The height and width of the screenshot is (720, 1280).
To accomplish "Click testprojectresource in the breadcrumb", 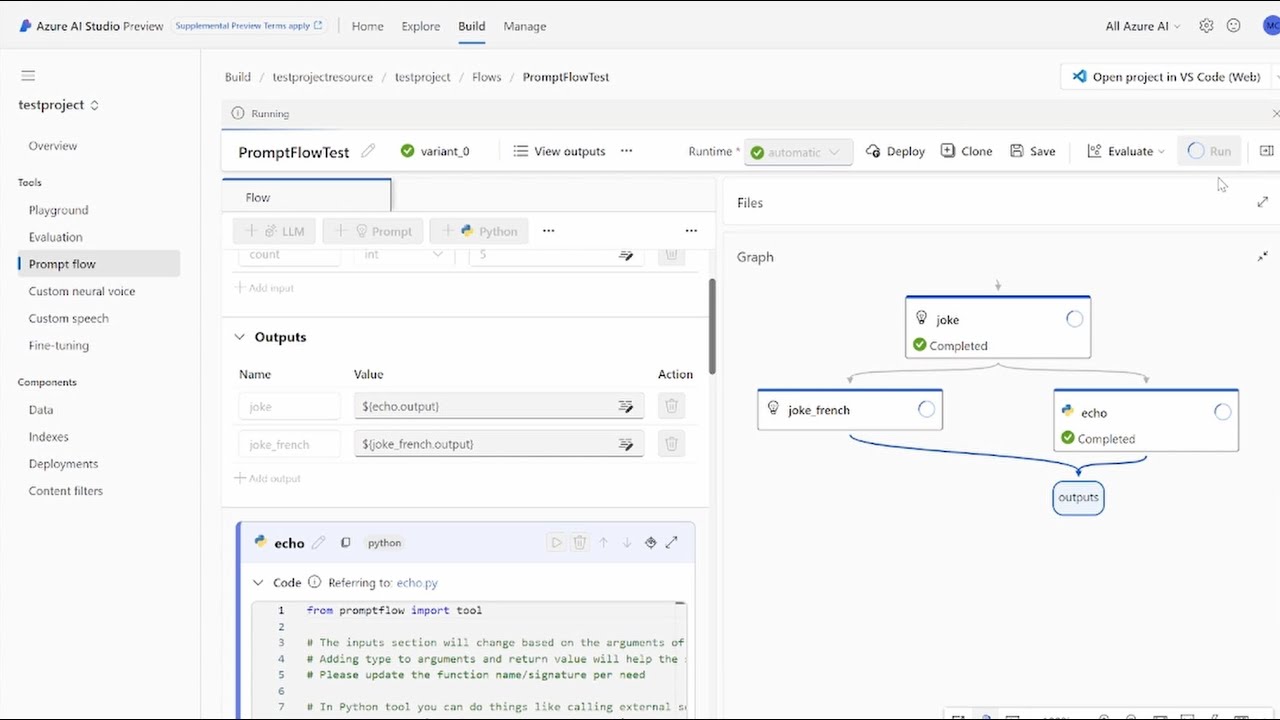I will pos(323,77).
